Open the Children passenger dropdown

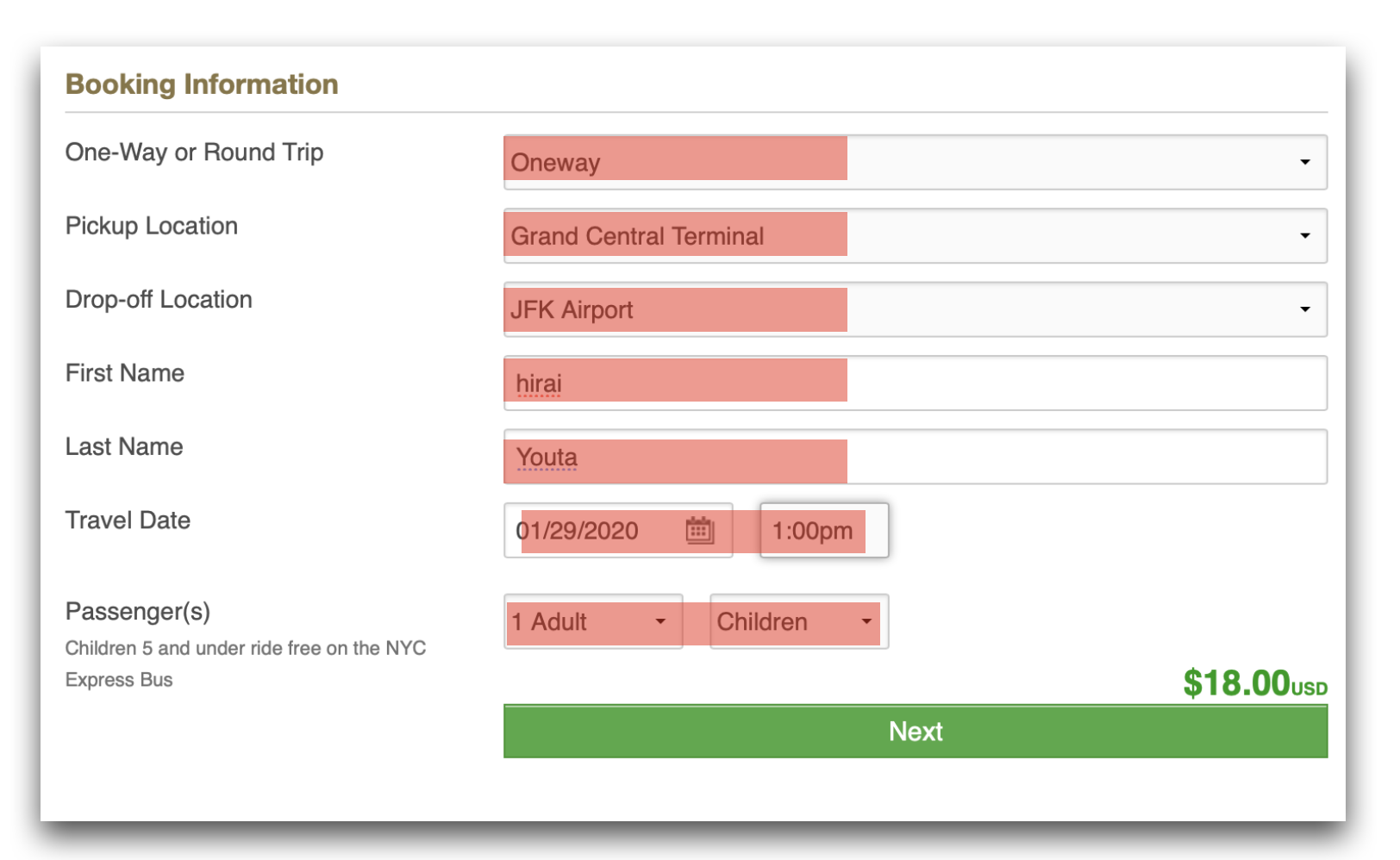click(x=799, y=621)
